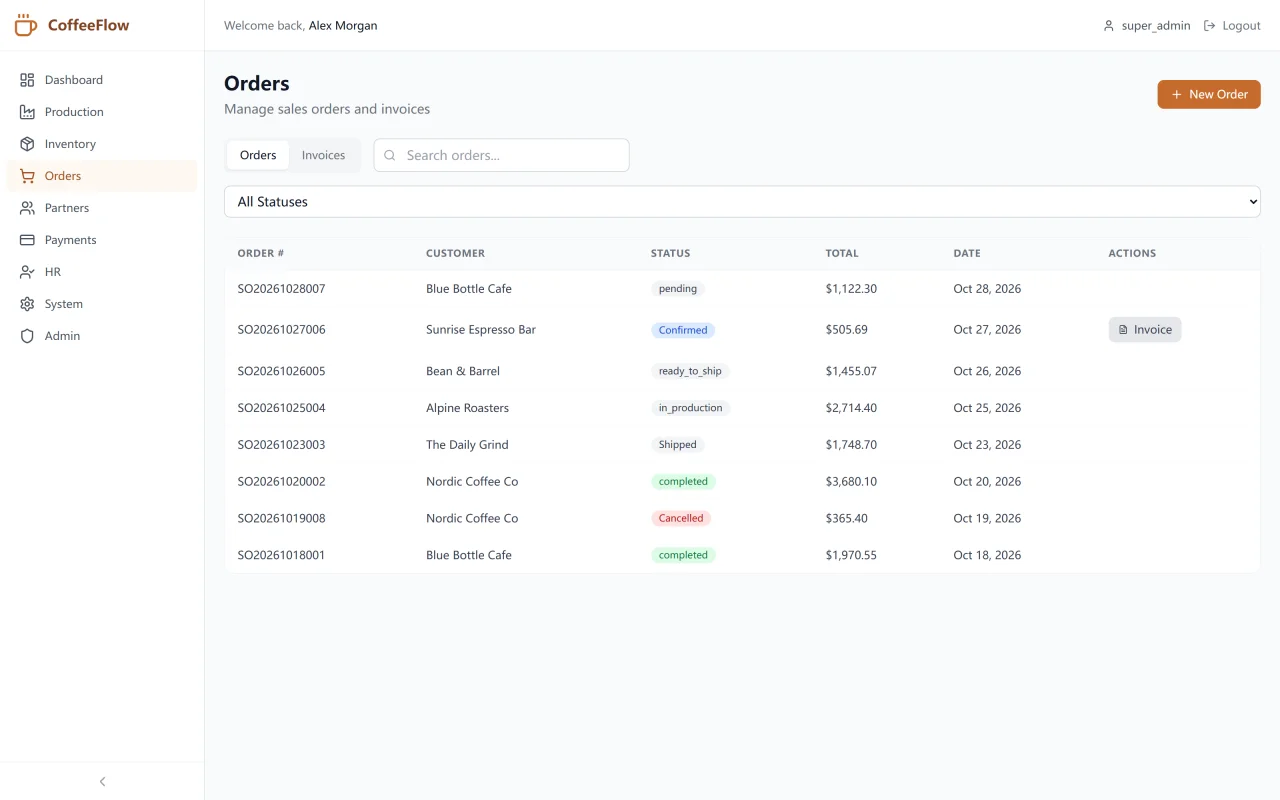
Task: Open the Partners sidebar section
Action: pos(102,208)
